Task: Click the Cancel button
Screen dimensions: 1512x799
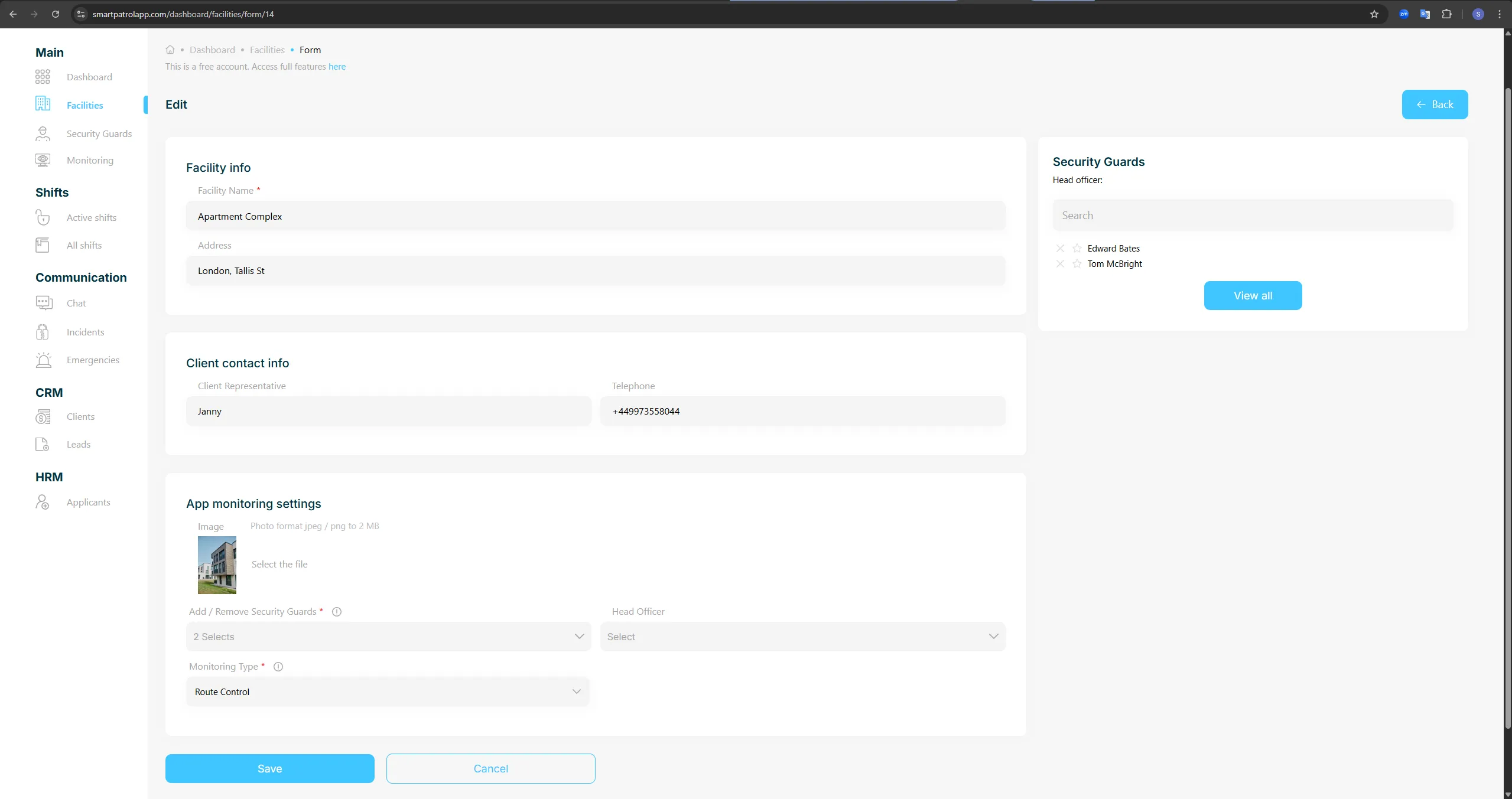Action: [x=491, y=768]
